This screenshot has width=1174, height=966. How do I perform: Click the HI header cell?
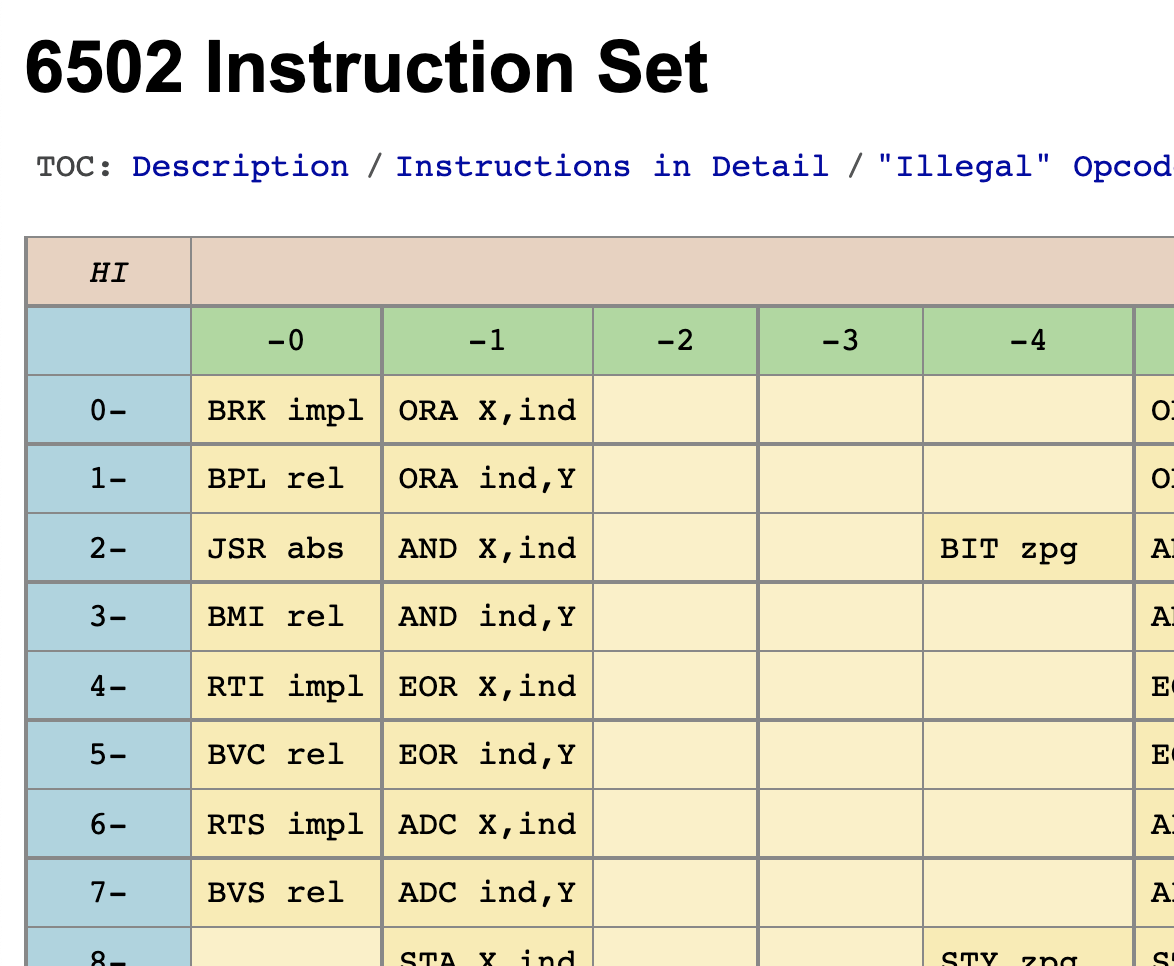[108, 272]
